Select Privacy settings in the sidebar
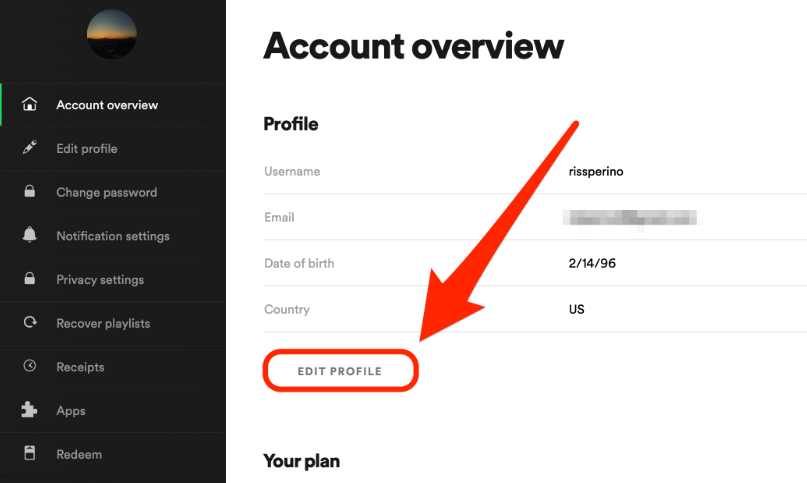 113,280
